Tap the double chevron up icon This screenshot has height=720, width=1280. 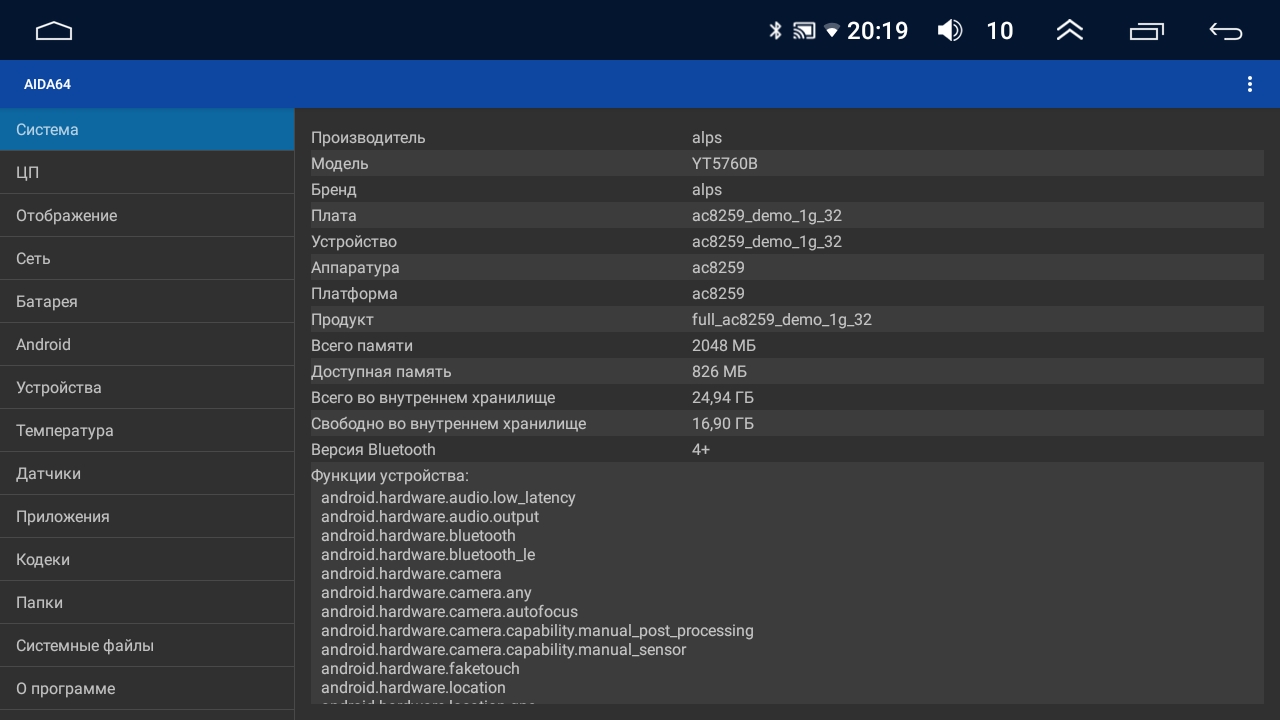coord(1070,31)
